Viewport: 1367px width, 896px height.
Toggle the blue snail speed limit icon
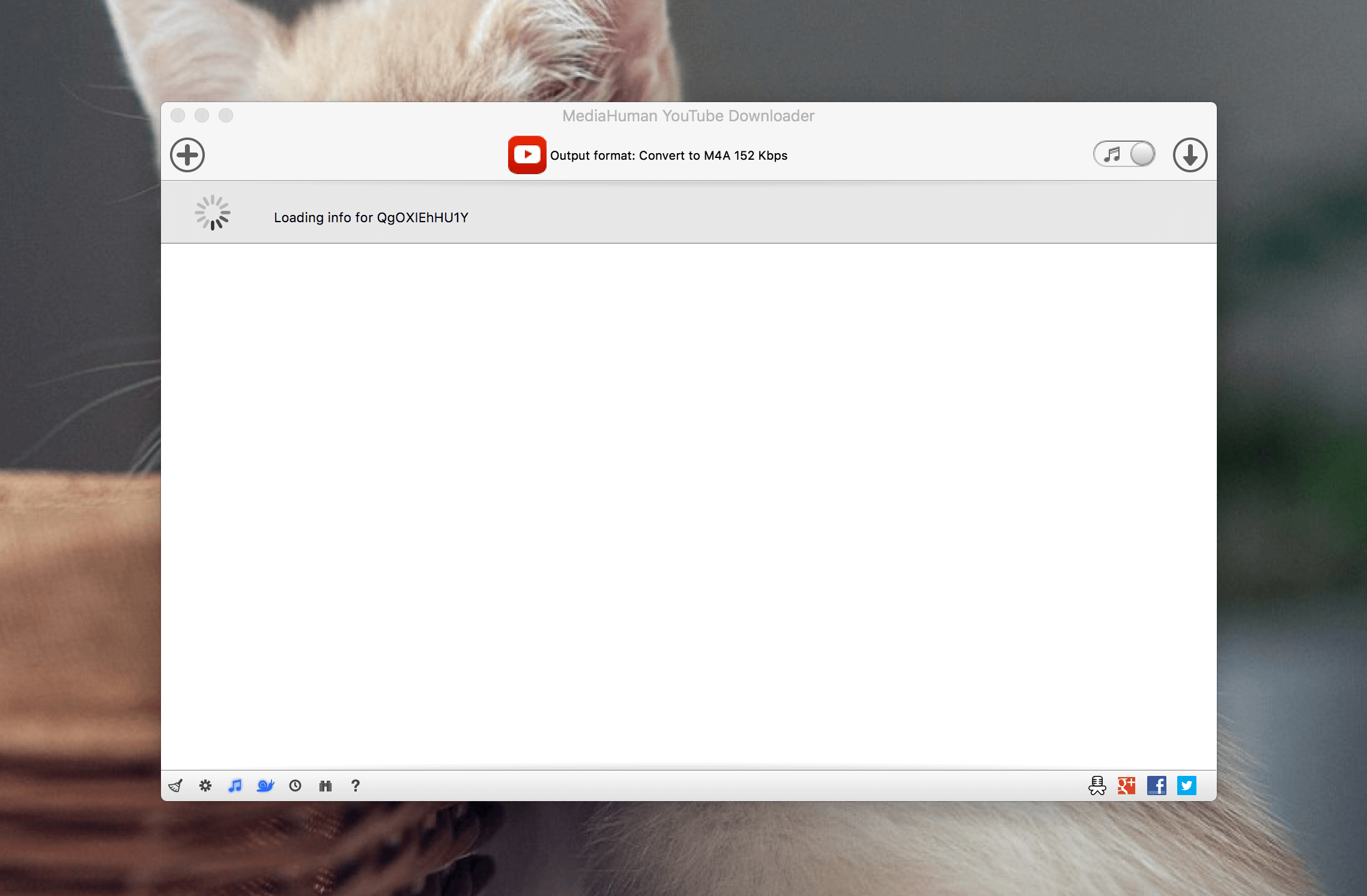click(265, 786)
